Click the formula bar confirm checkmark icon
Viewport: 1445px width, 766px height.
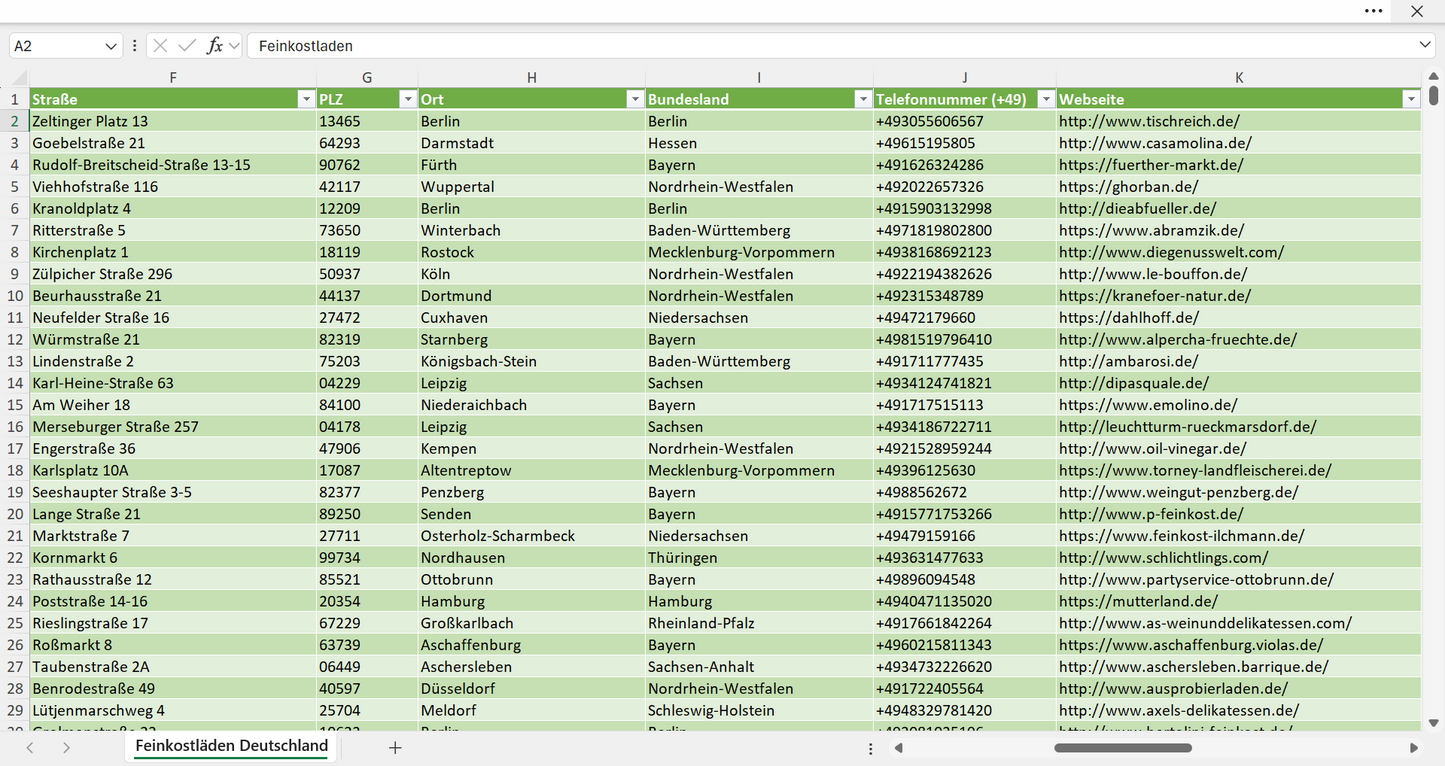(x=187, y=46)
